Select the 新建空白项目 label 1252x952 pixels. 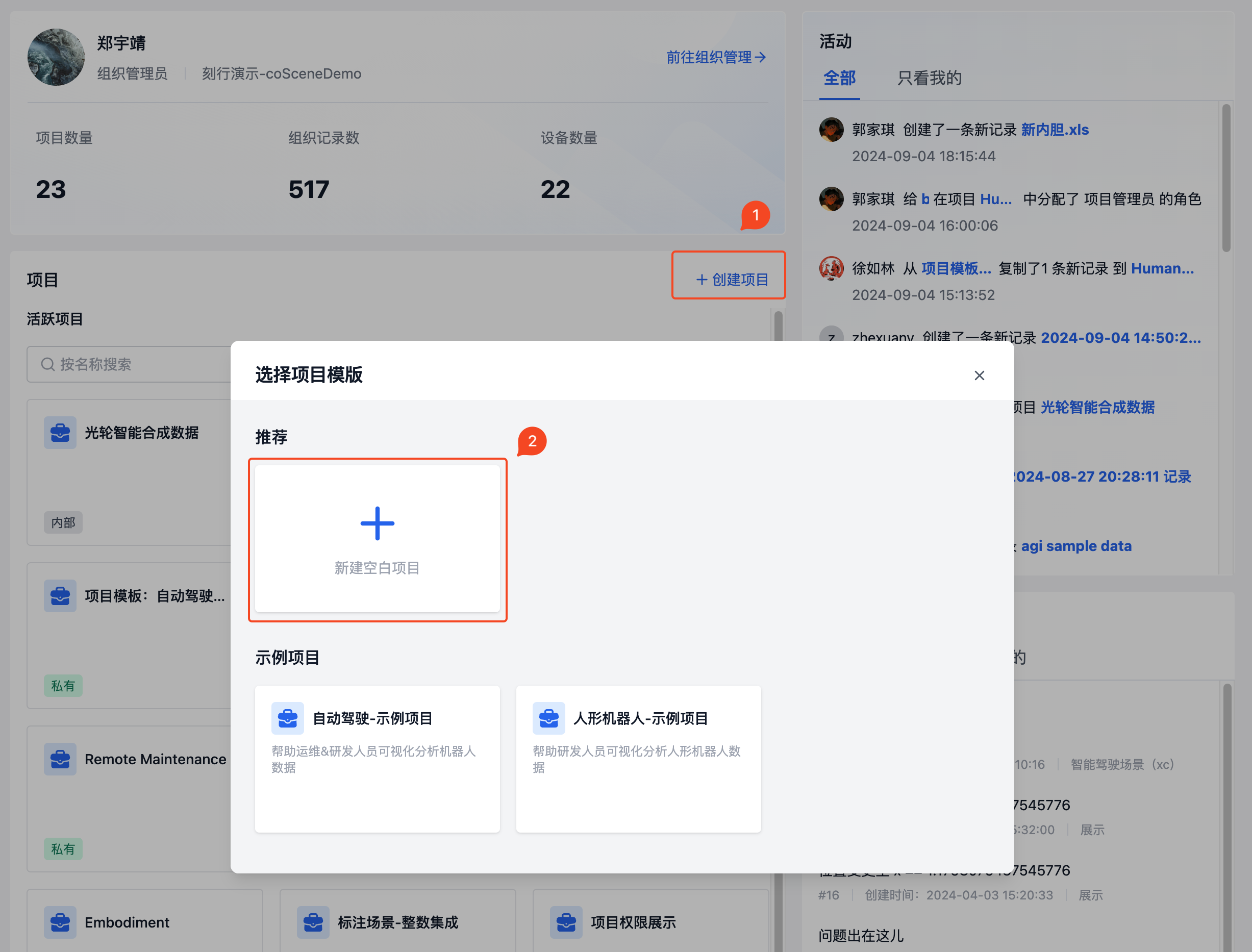point(378,568)
